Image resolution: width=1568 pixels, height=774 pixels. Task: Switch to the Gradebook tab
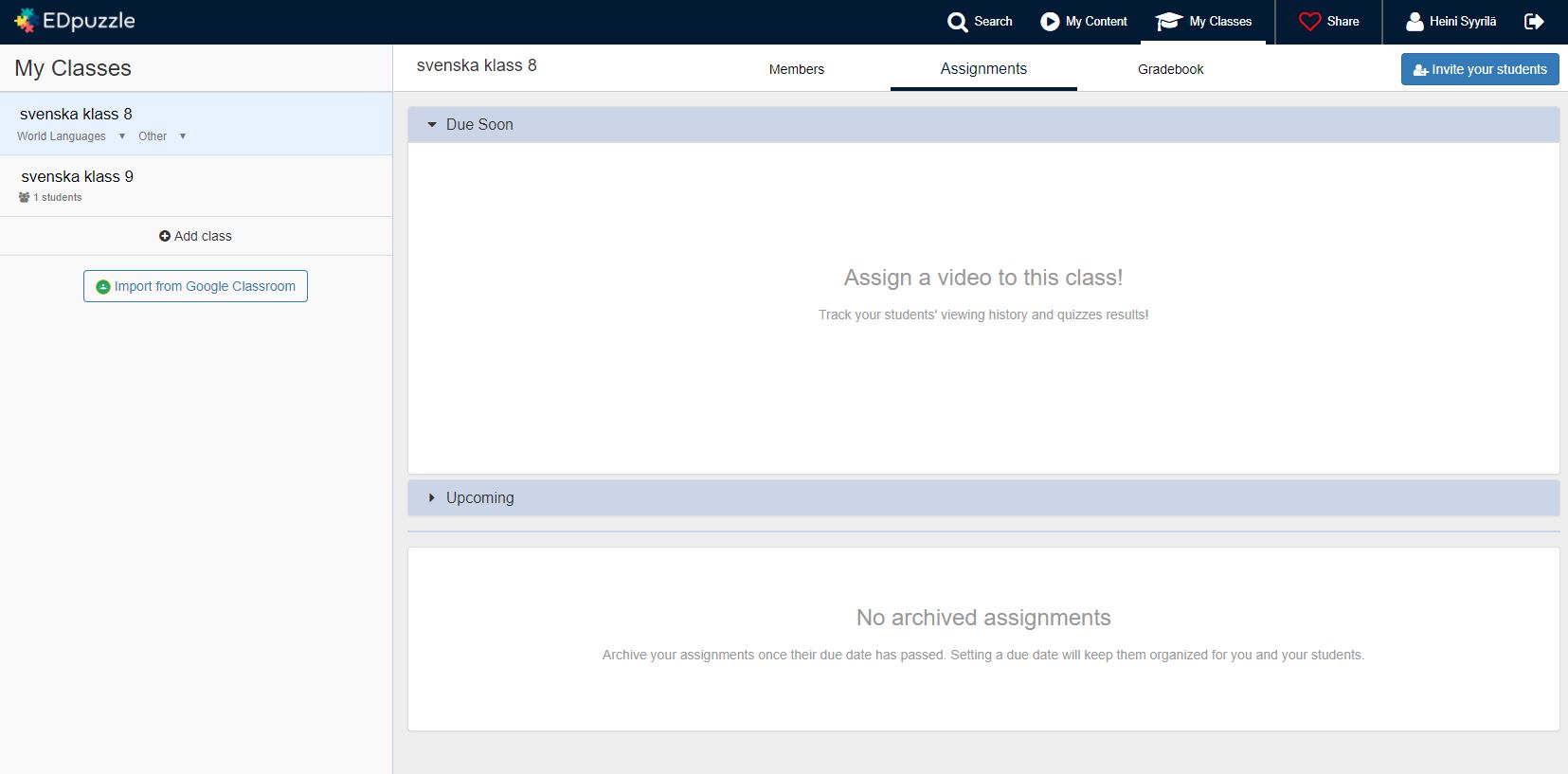(x=1170, y=69)
